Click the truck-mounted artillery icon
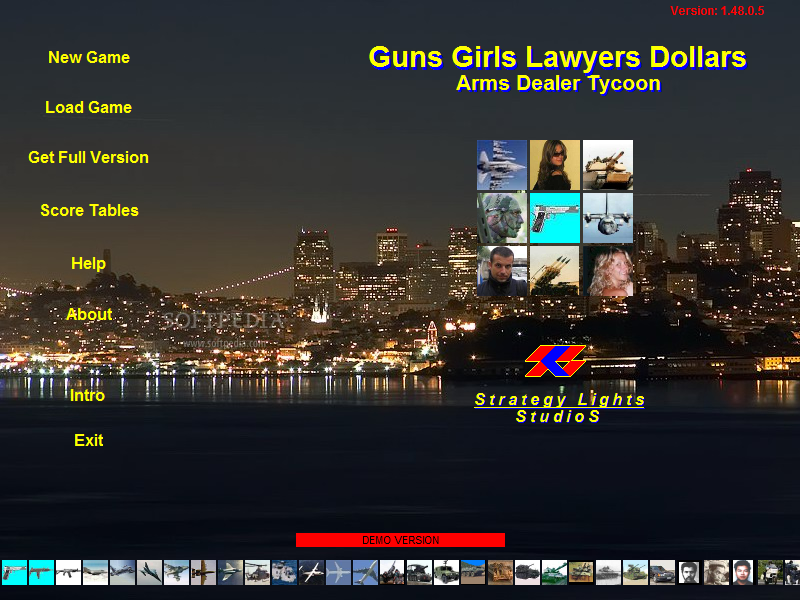 420,572
